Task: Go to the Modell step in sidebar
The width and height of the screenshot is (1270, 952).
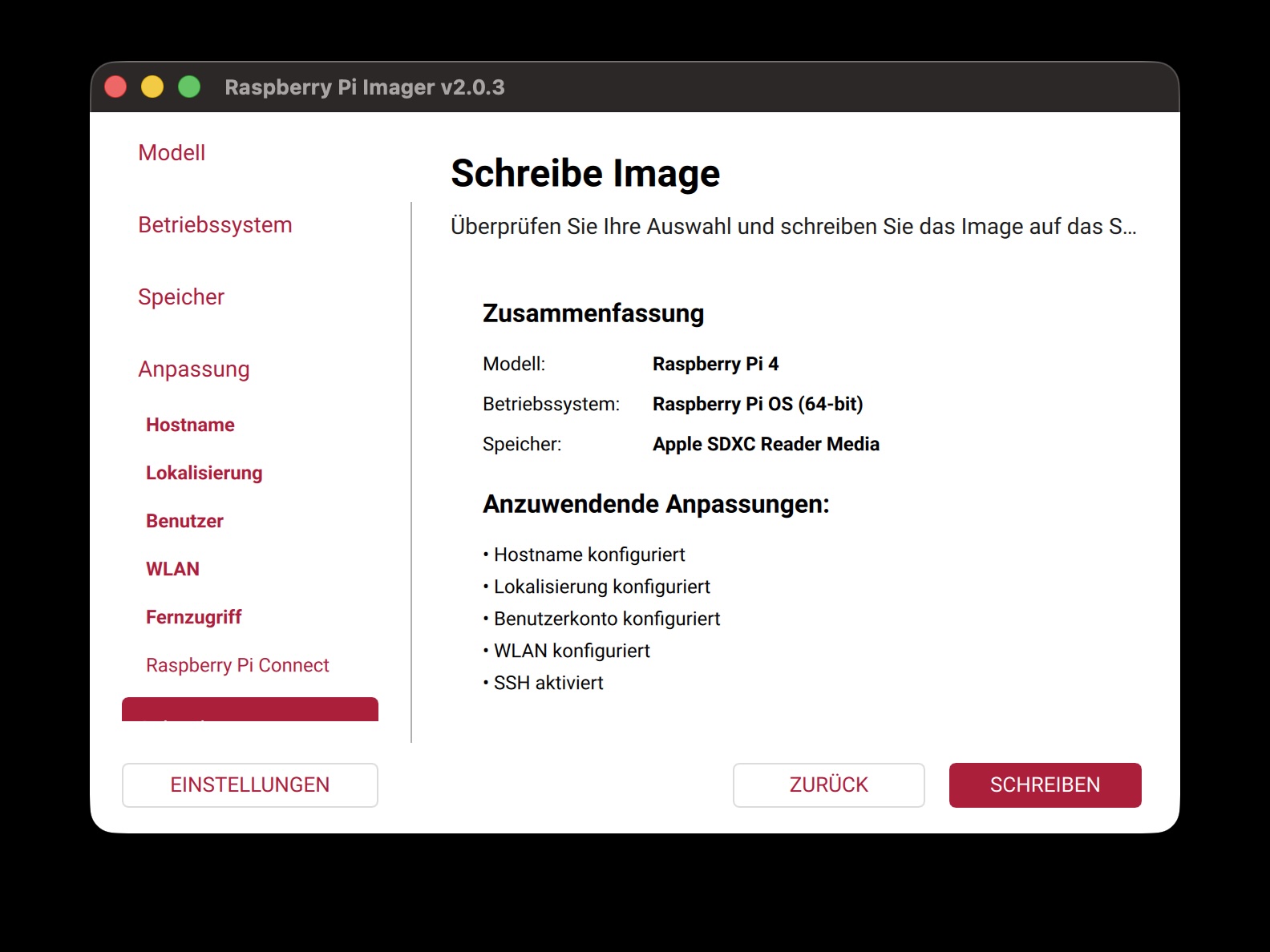Action: 172,152
